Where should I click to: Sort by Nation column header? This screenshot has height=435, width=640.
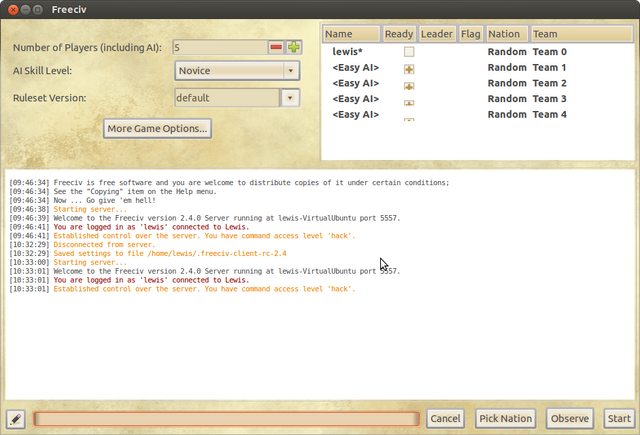(507, 34)
